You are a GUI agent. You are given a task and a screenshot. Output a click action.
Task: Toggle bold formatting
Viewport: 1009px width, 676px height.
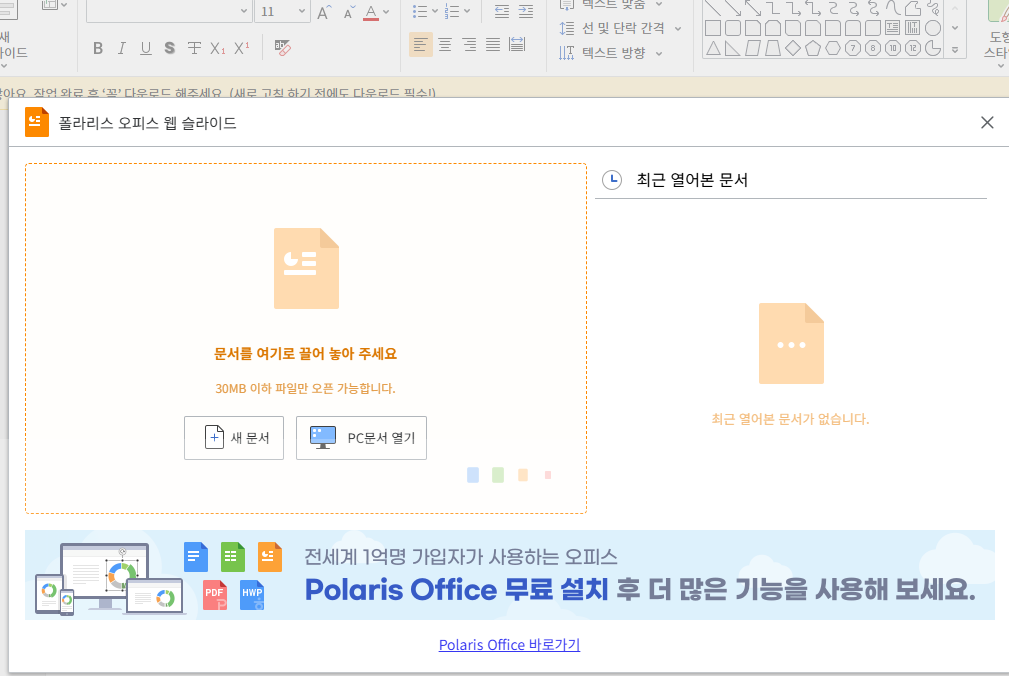[98, 47]
